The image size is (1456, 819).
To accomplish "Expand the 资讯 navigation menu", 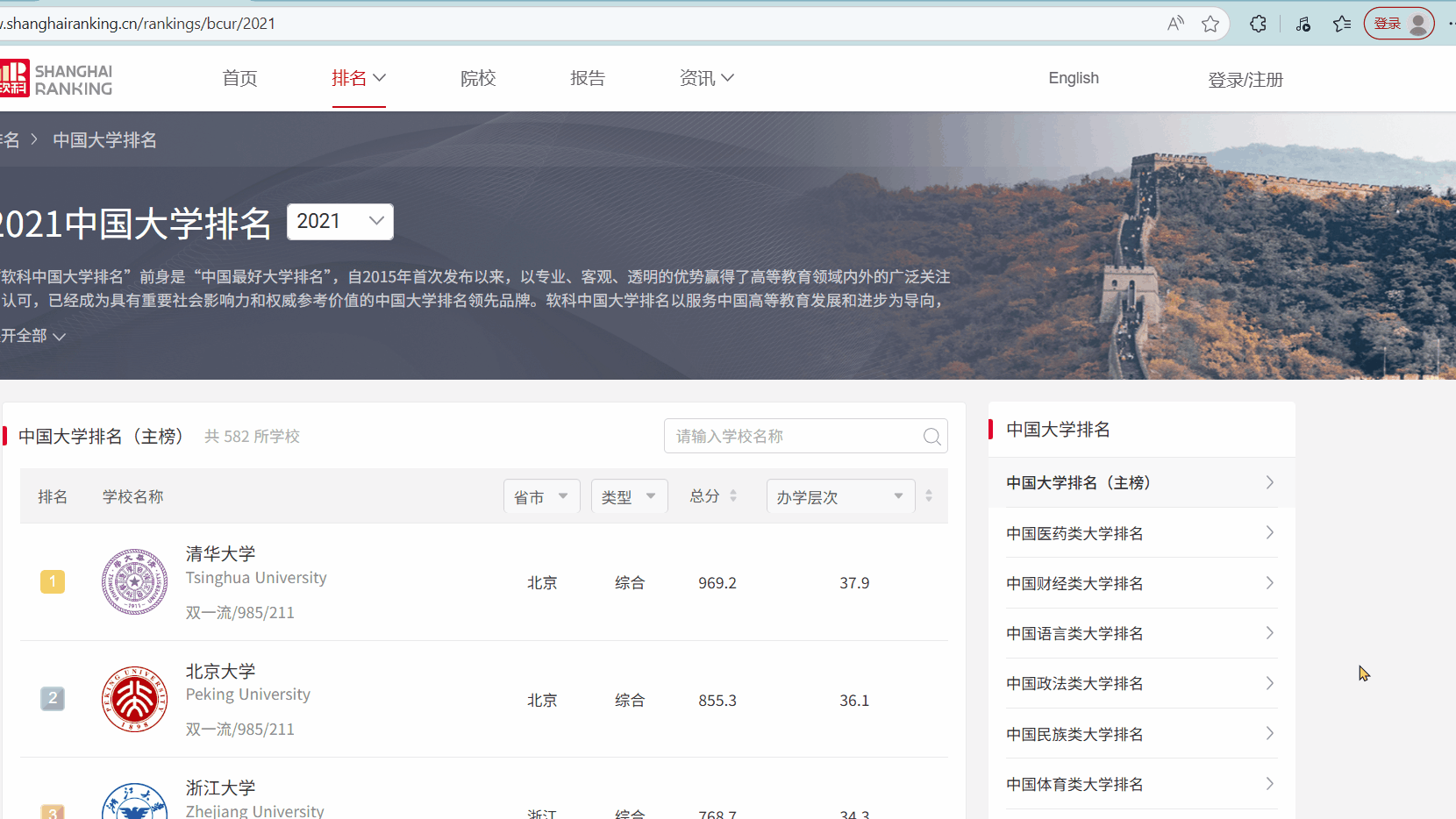I will click(707, 78).
